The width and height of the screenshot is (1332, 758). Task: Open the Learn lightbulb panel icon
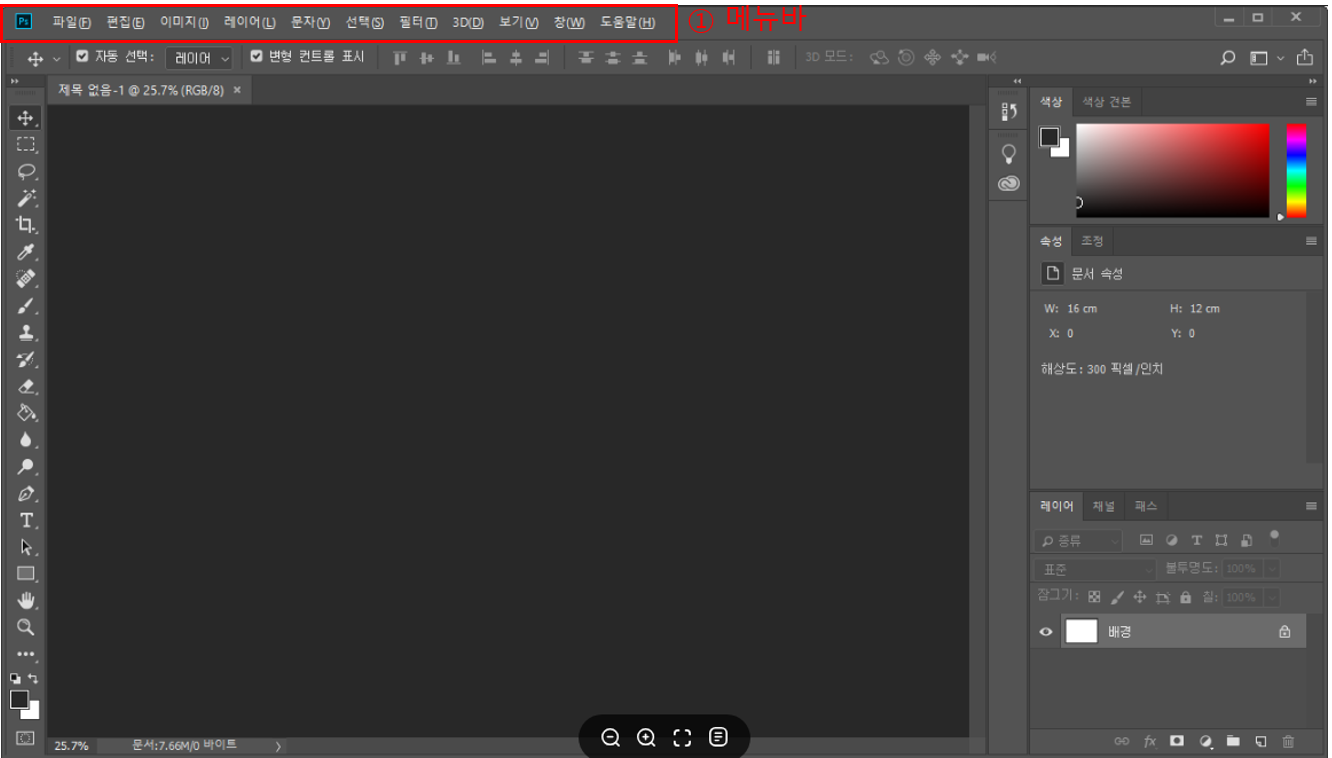coord(1008,153)
